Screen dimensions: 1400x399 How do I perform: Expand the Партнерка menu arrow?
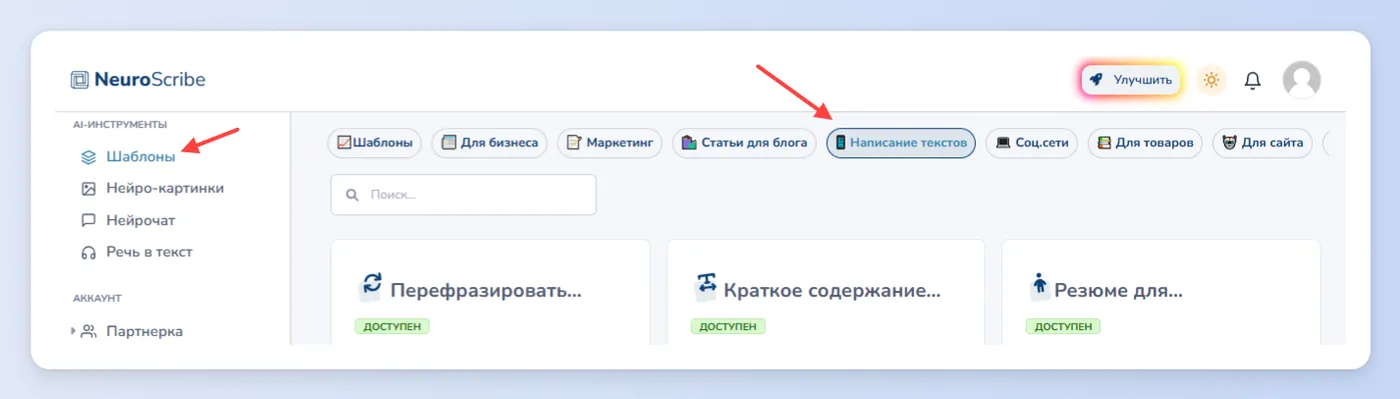73,331
